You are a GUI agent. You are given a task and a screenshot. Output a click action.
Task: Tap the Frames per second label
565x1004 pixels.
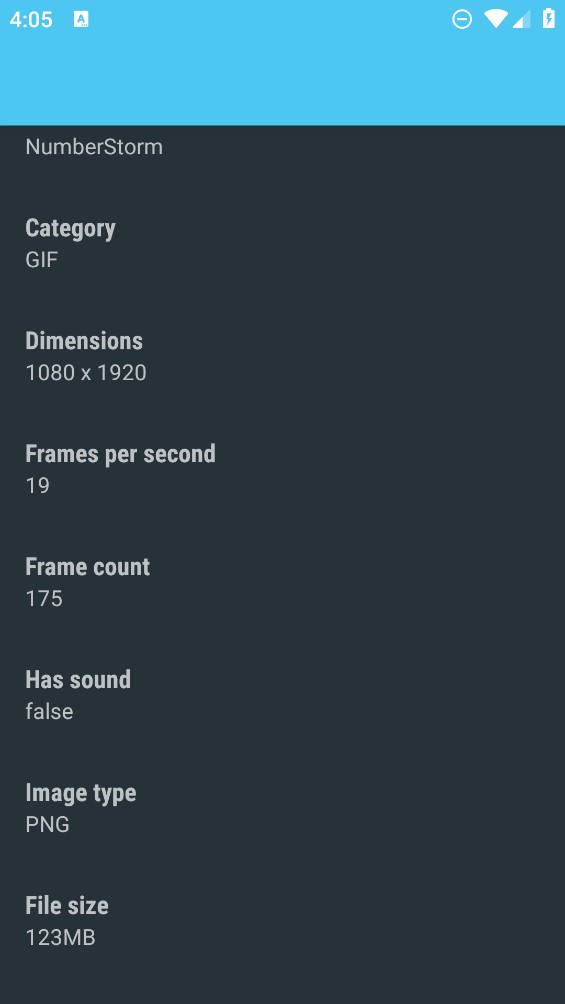[x=120, y=454]
